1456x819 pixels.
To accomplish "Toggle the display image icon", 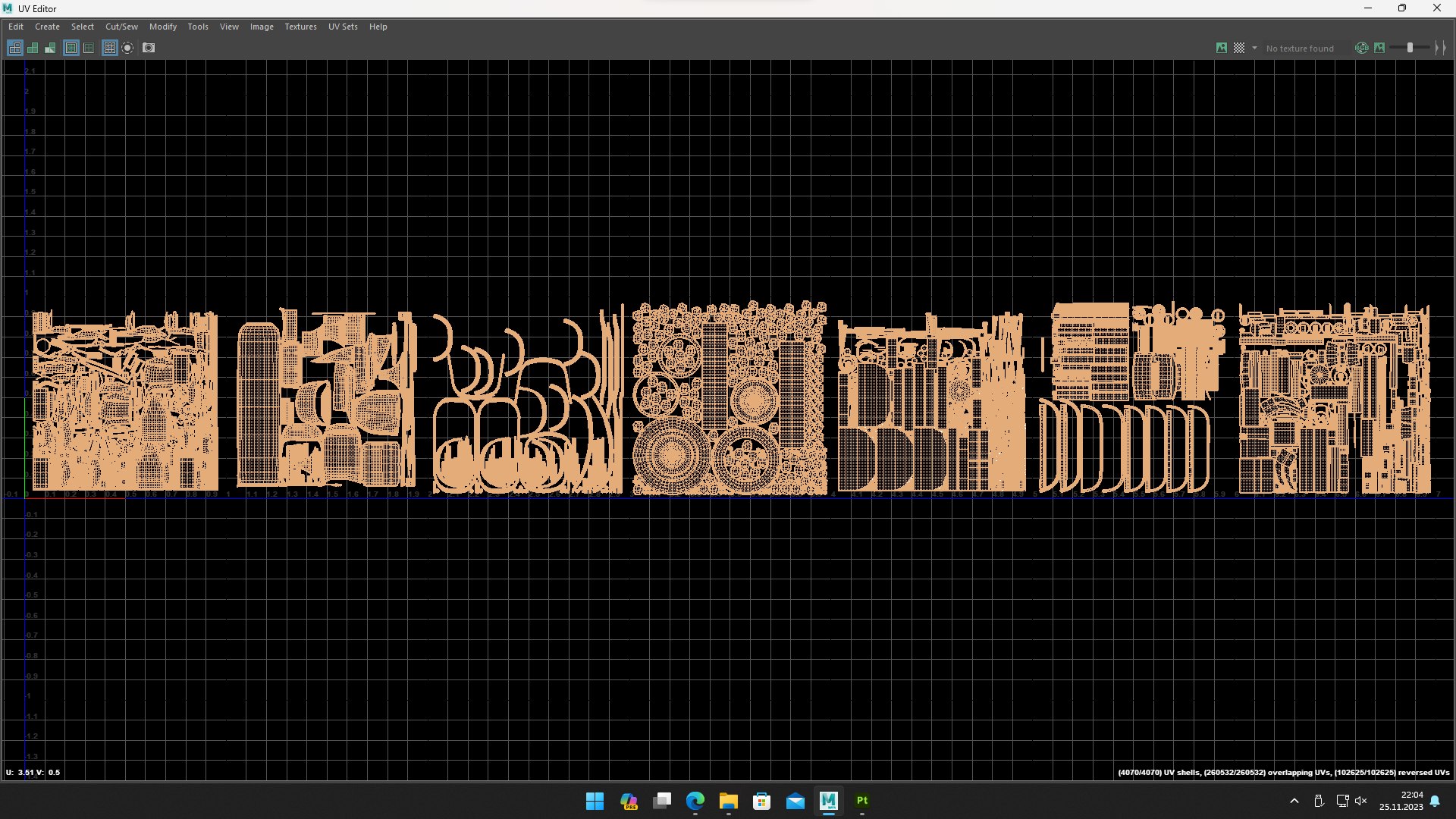I will pyautogui.click(x=1222, y=48).
